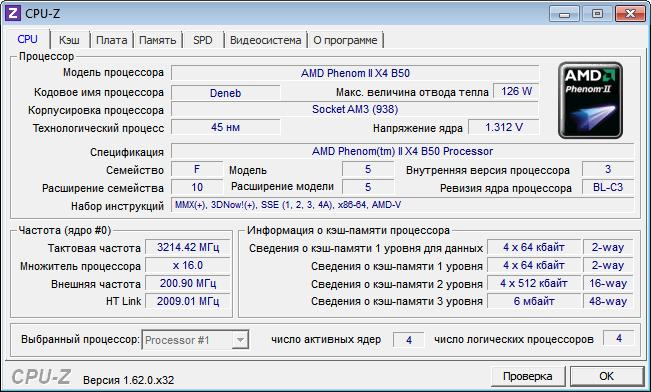Click the HT Link value 2009.01 МГц

click(x=188, y=301)
